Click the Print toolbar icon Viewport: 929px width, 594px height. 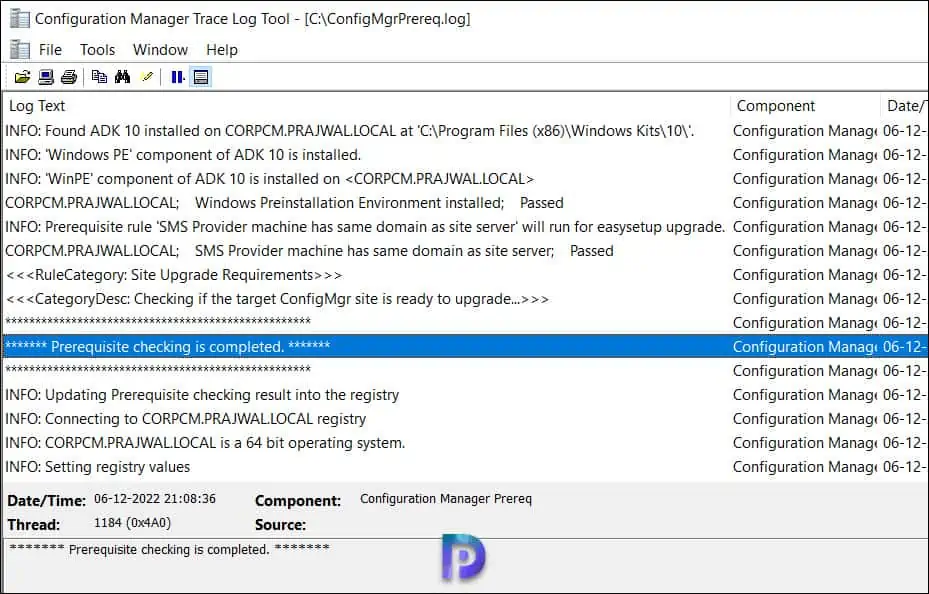coord(69,77)
